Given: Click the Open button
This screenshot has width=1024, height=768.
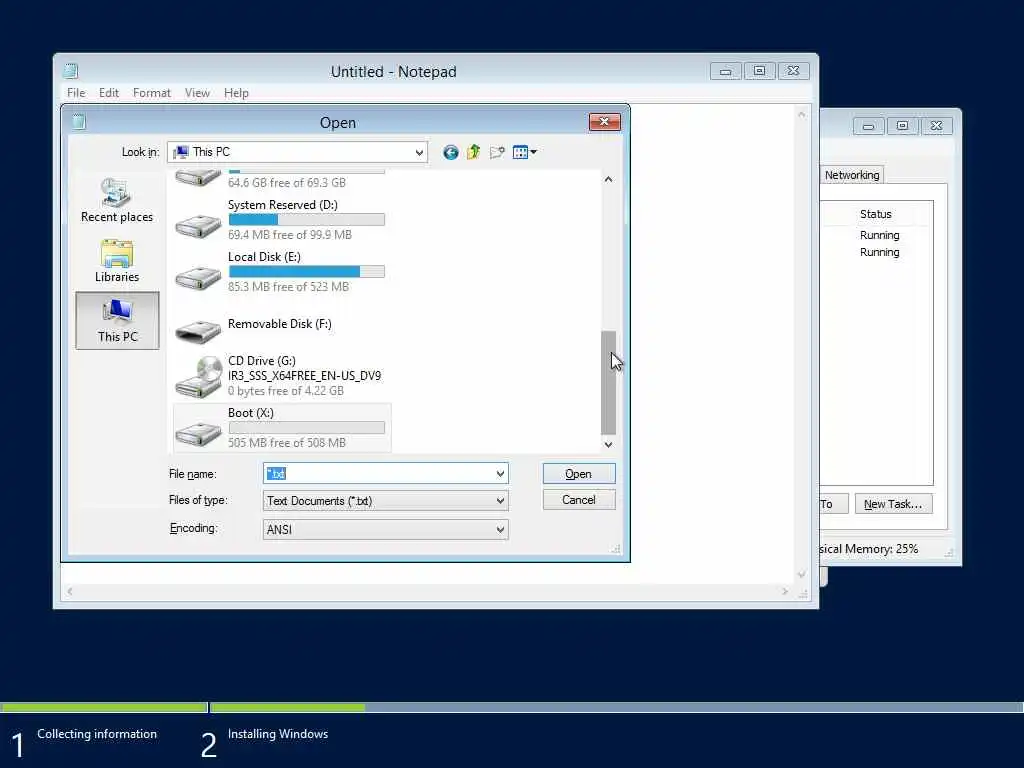Looking at the screenshot, I should [579, 473].
